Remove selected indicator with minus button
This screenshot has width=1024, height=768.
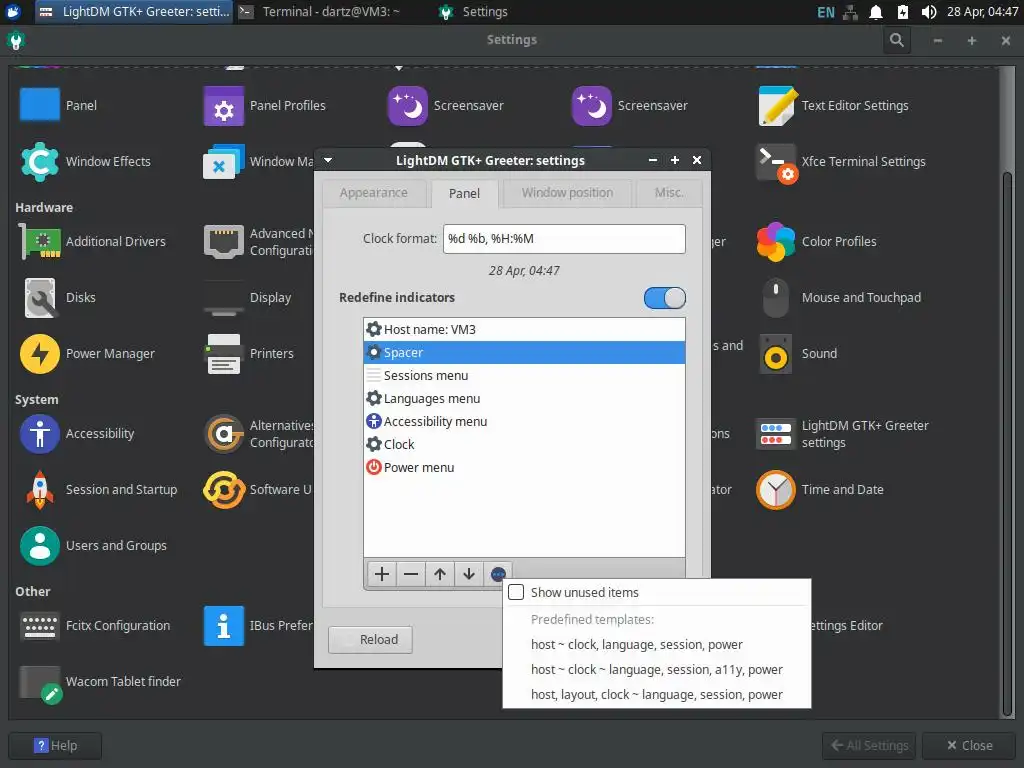coord(411,574)
